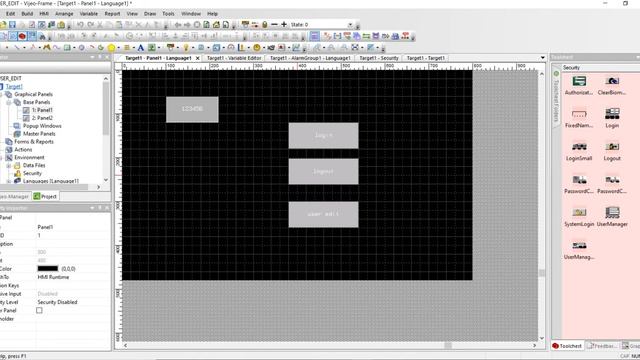Select the Ellipse drawing tool
The width and height of the screenshot is (640, 360).
pos(82,48)
